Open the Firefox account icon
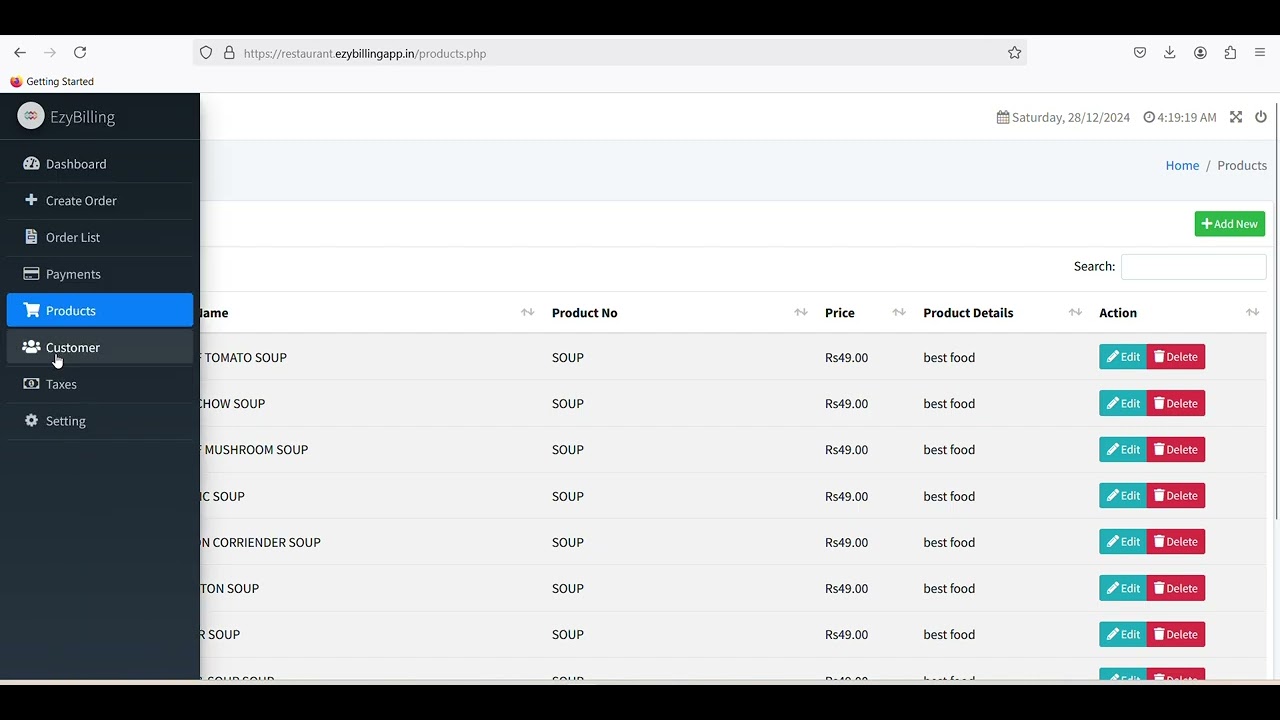The height and width of the screenshot is (720, 1280). (x=1200, y=53)
